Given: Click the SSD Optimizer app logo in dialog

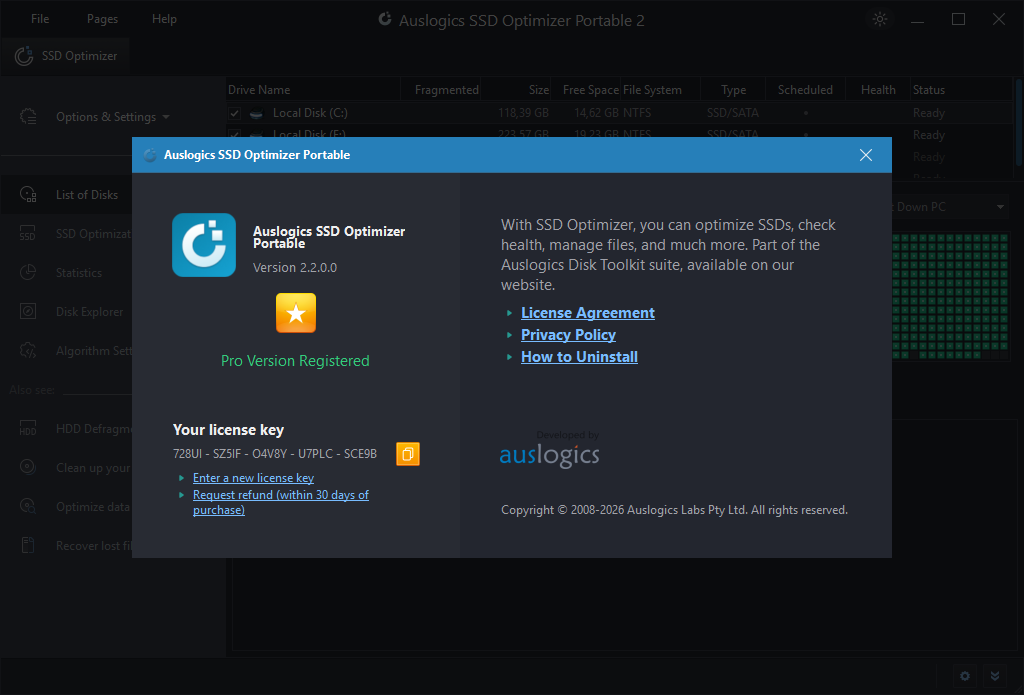Looking at the screenshot, I should point(204,245).
